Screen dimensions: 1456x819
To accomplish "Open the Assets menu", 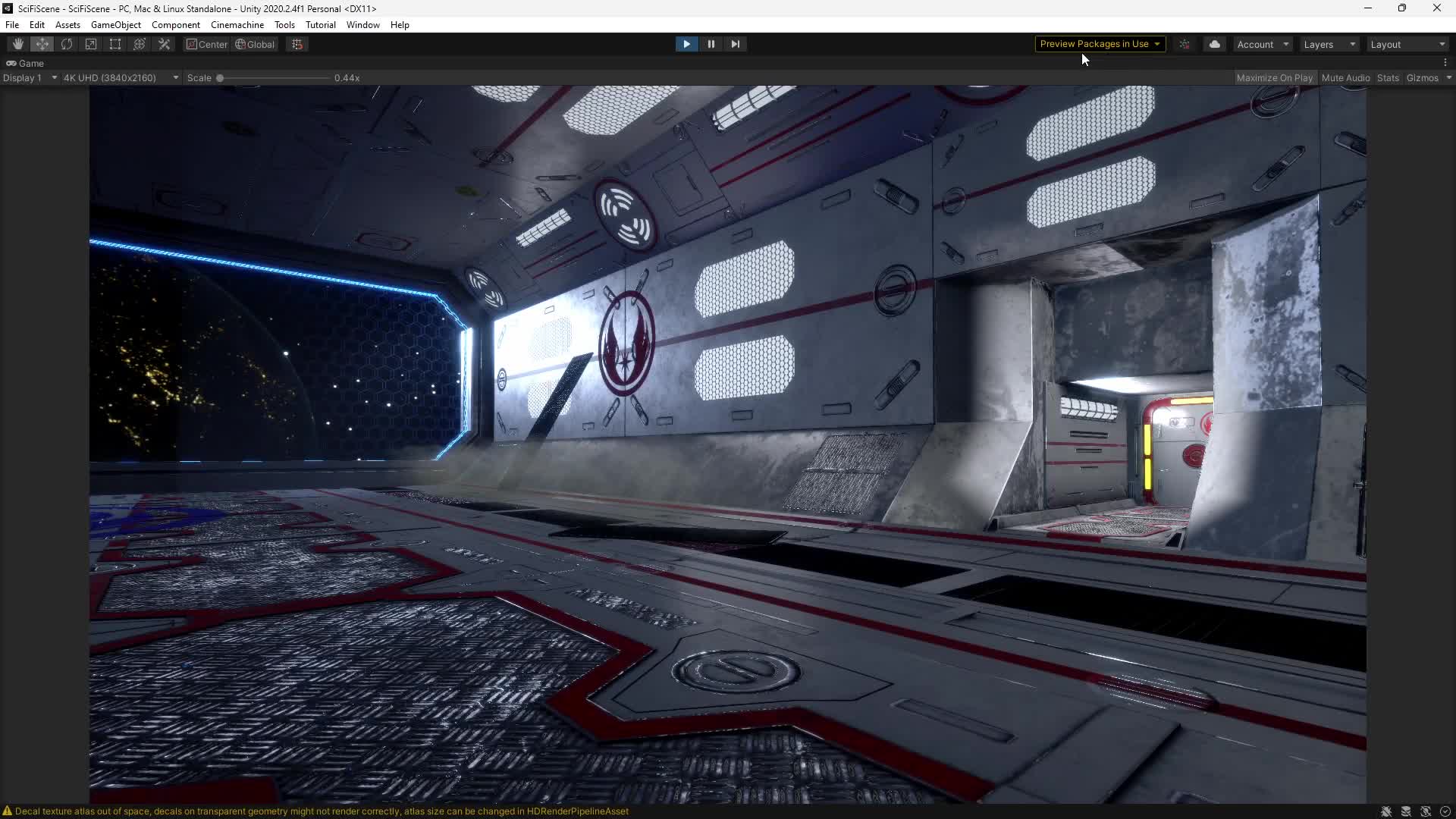I will [67, 25].
